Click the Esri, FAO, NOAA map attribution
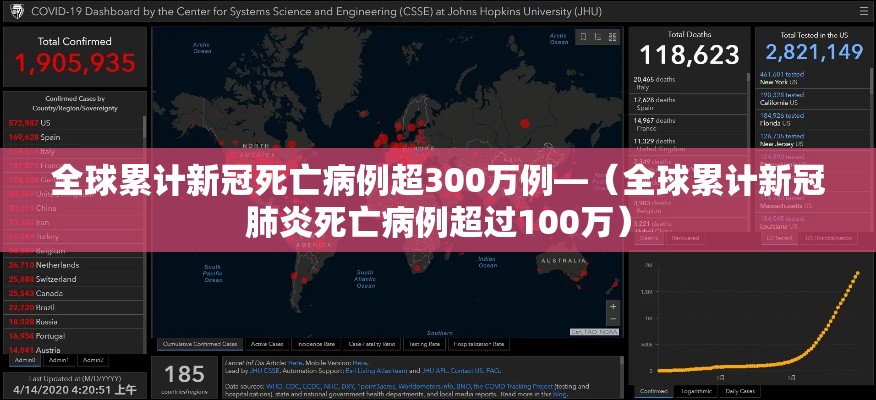The height and width of the screenshot is (400, 876). tap(594, 332)
